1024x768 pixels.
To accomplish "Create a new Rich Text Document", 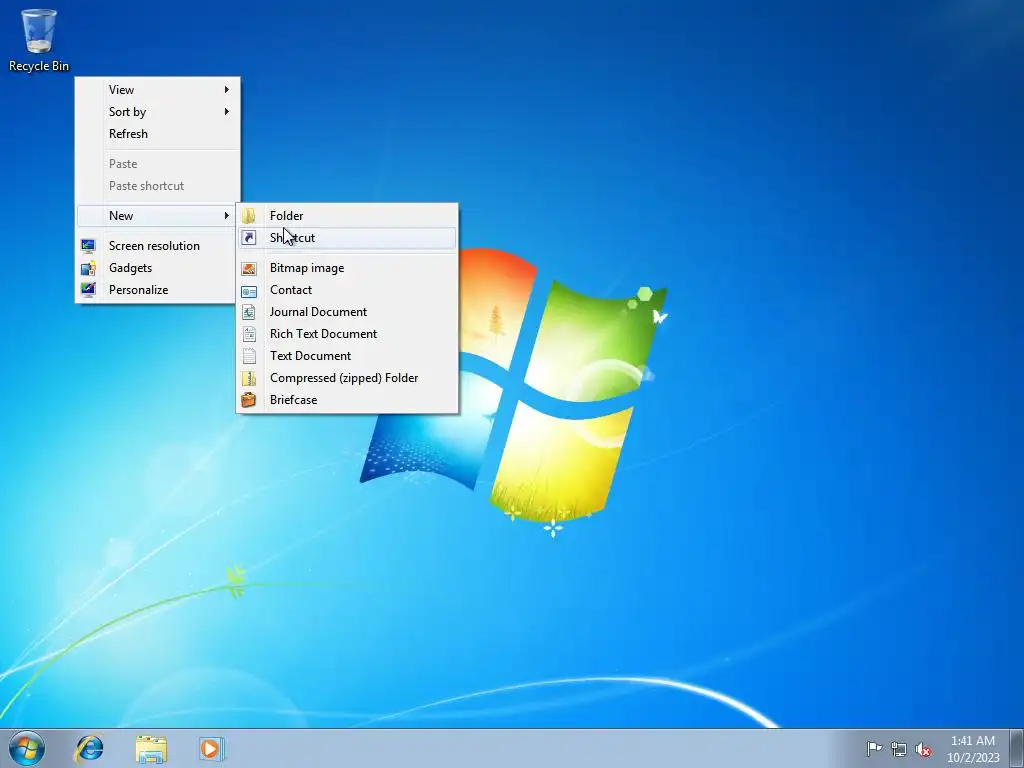I will point(347,334).
